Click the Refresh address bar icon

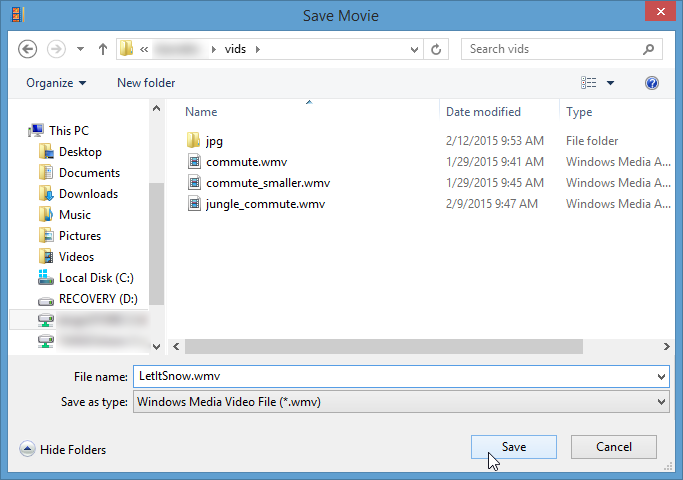(x=436, y=49)
